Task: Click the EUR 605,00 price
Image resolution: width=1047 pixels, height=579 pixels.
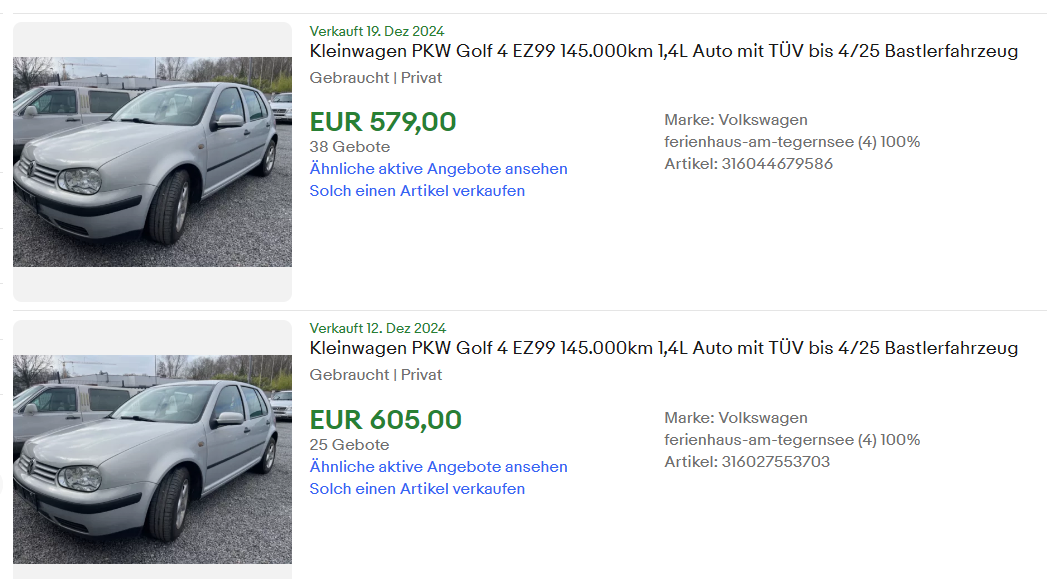Action: [385, 420]
